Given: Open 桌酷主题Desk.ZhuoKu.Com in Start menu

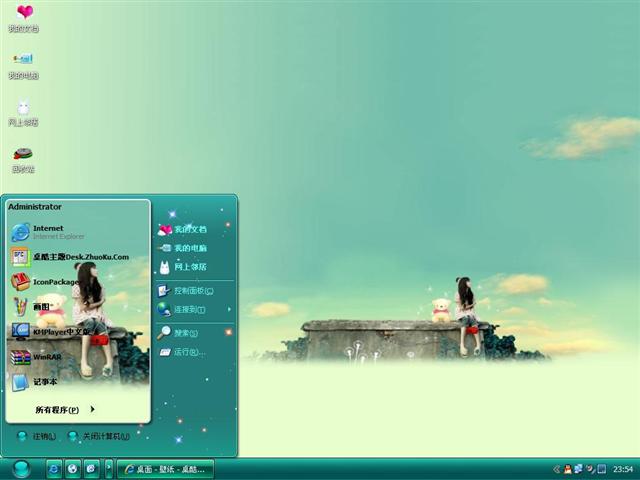Looking at the screenshot, I should [70, 257].
